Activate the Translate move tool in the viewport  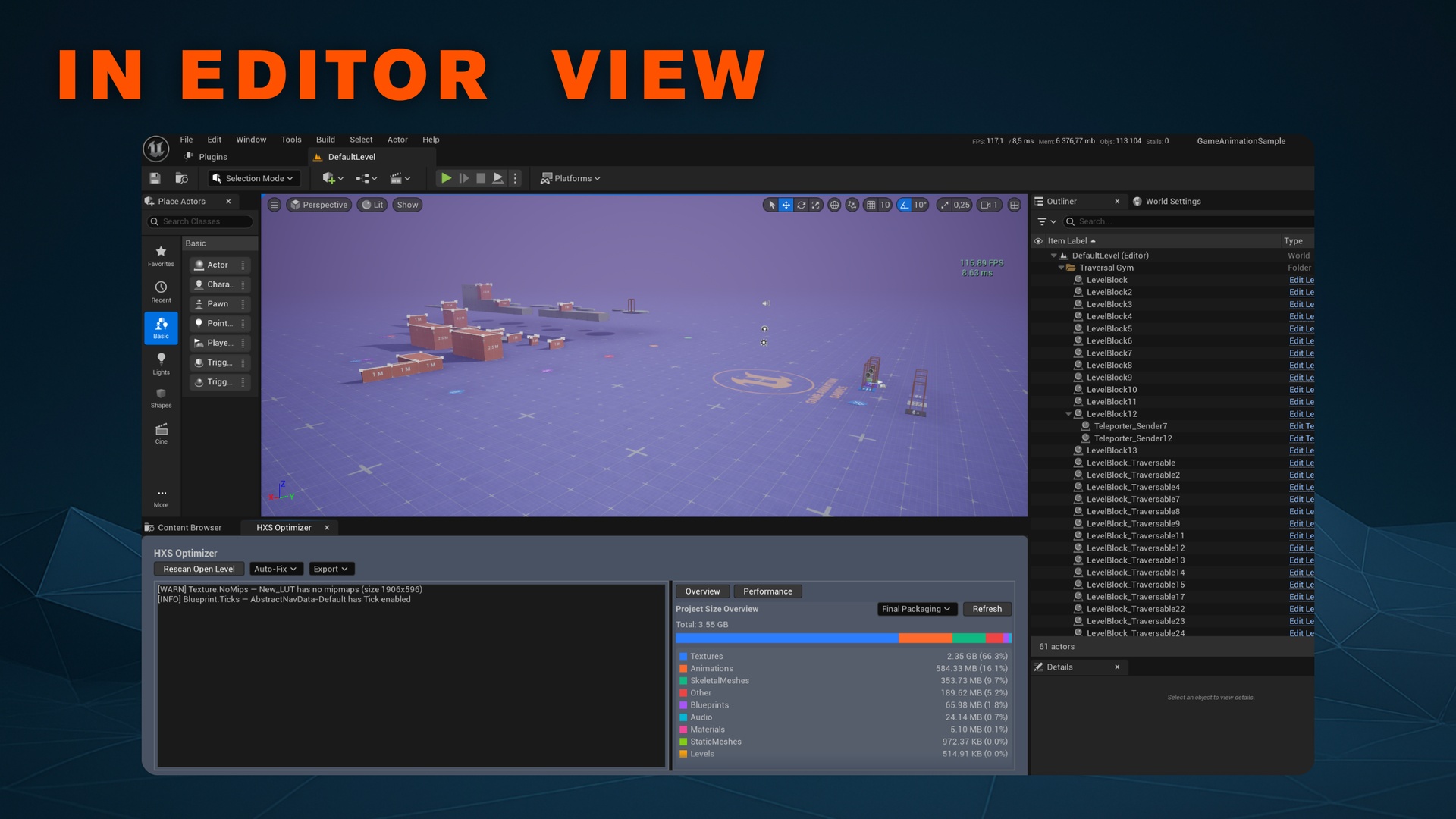786,205
